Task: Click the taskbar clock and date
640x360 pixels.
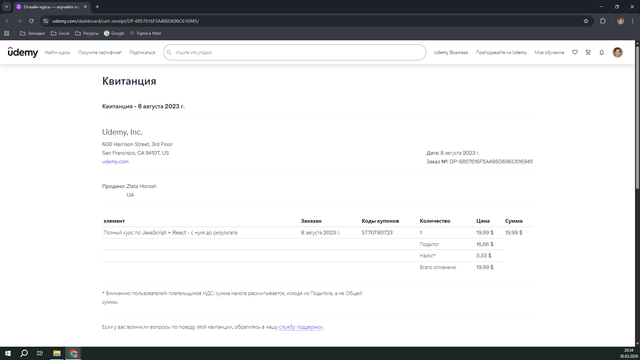Action: click(x=629, y=353)
